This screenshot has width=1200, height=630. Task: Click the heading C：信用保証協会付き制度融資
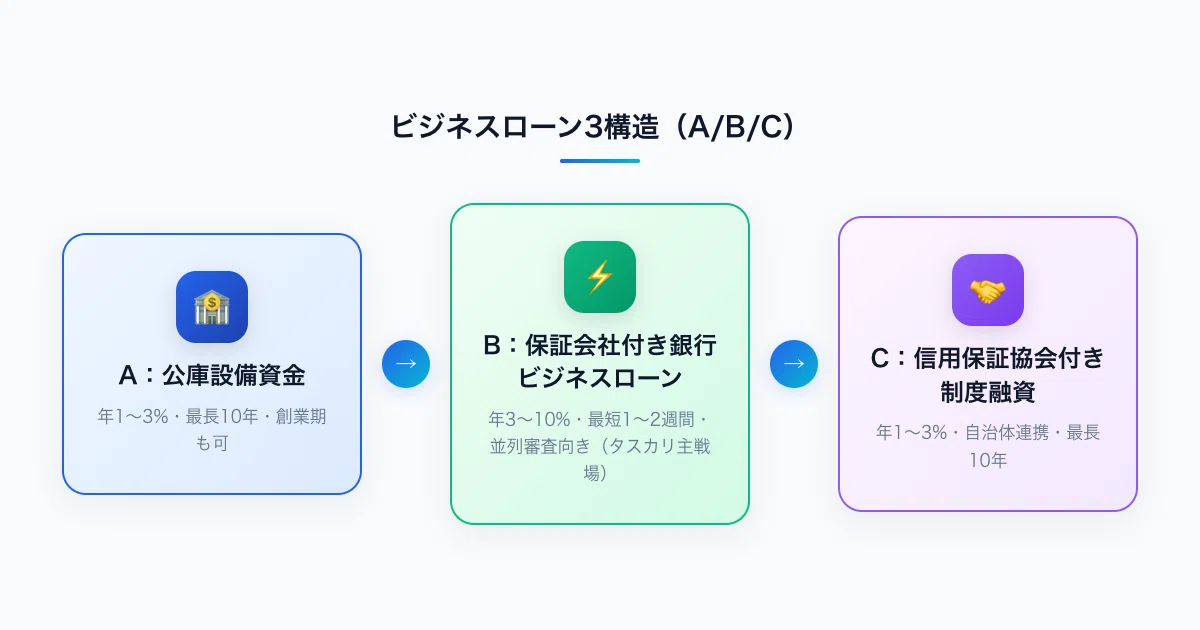pyautogui.click(x=988, y=375)
